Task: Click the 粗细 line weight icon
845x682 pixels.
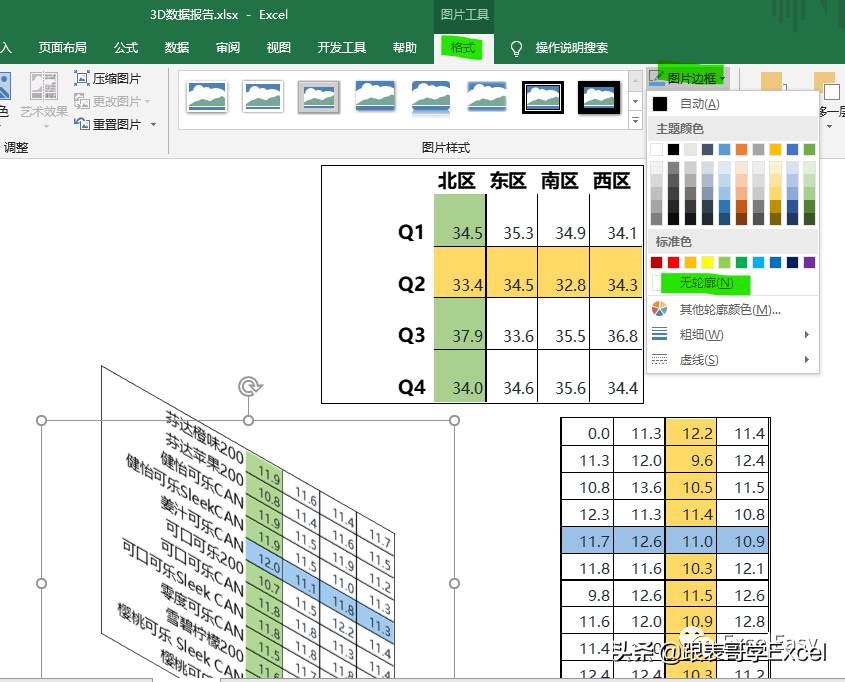Action: point(660,334)
